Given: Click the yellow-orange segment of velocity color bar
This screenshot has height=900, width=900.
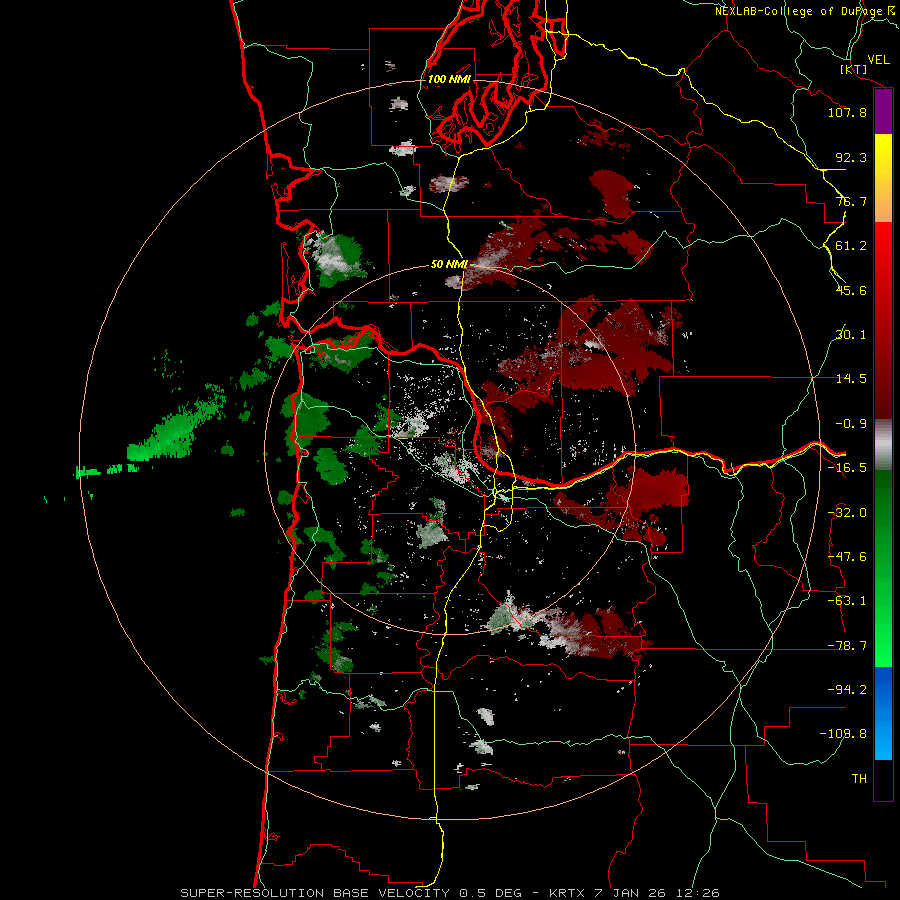Looking at the screenshot, I should (x=883, y=178).
